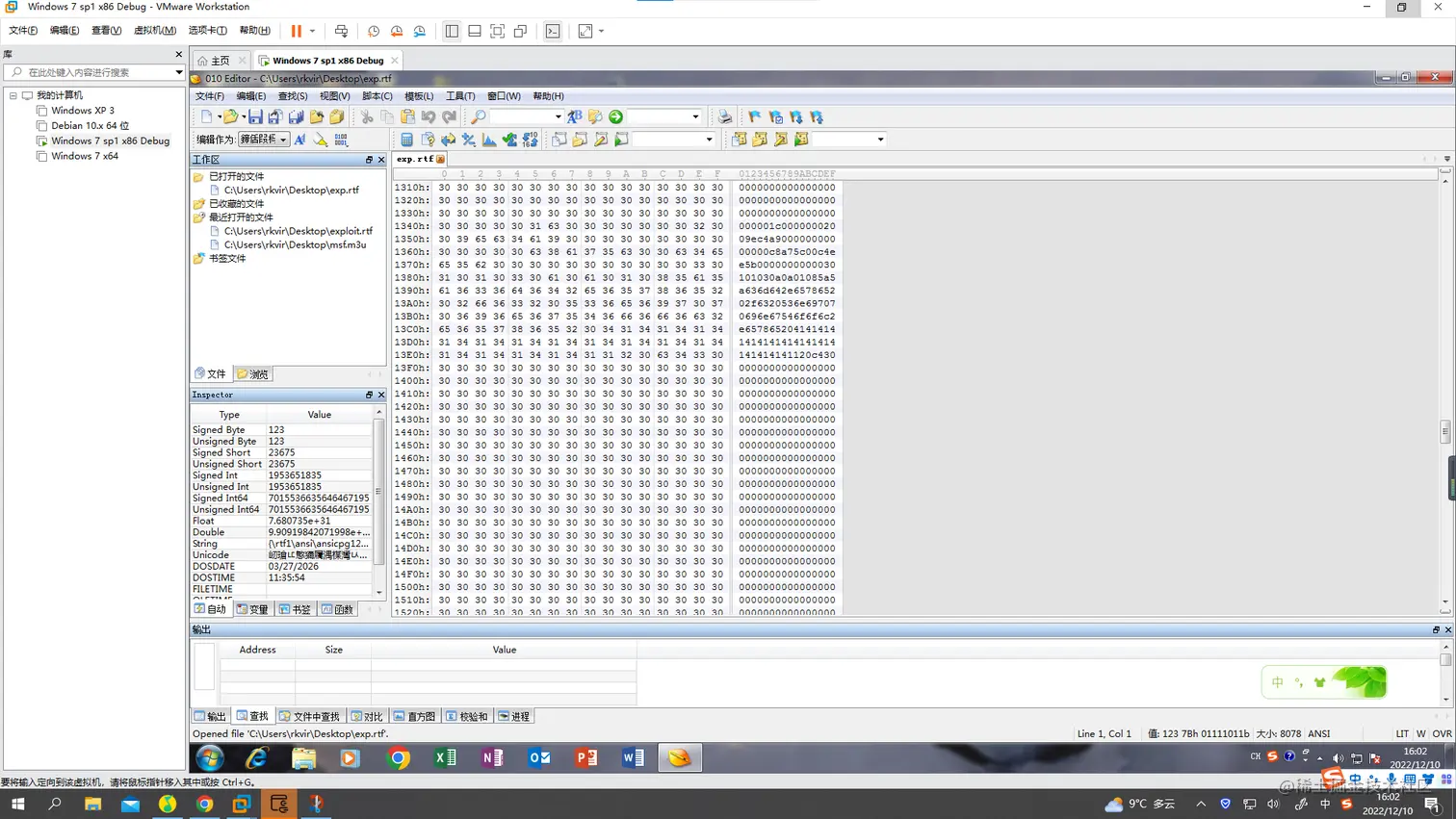
Task: Select Windows 7 x64 in VMware library
Action: coord(85,156)
